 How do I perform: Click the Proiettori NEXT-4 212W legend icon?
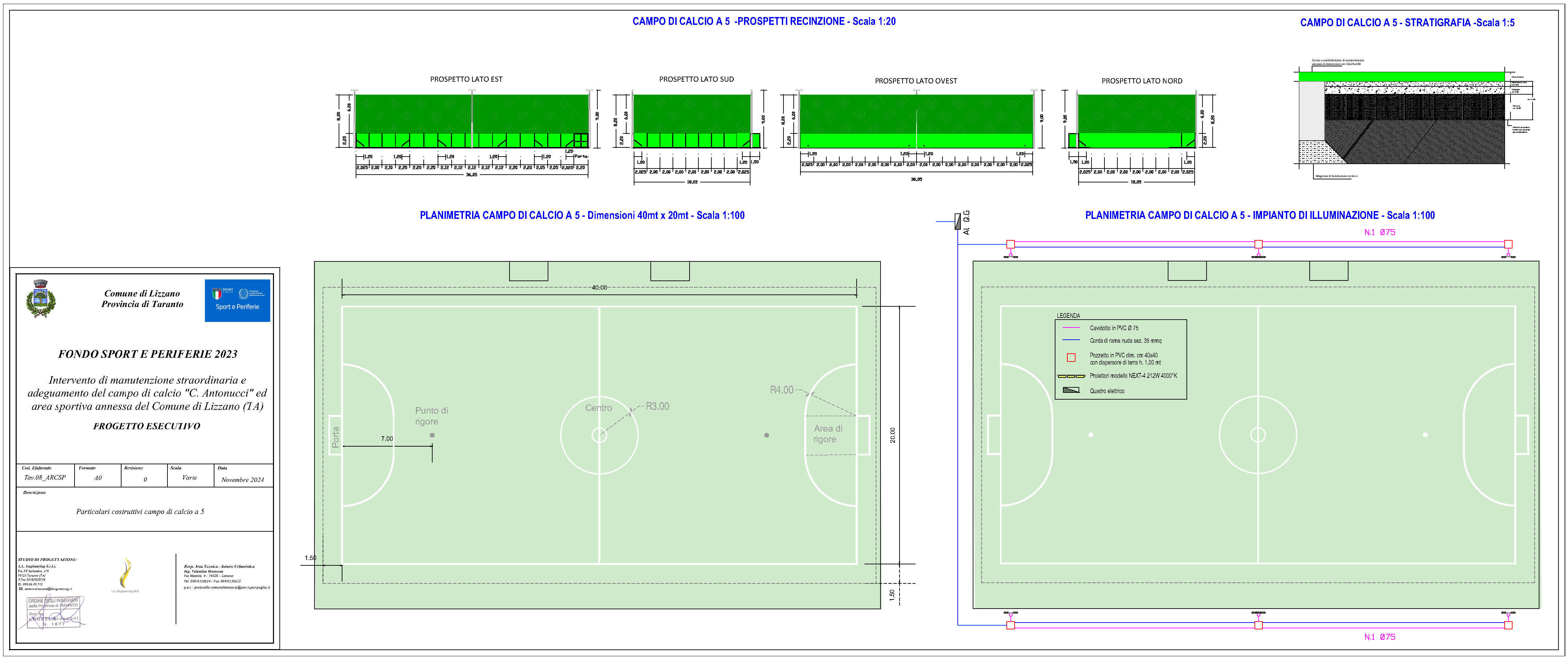1072,376
